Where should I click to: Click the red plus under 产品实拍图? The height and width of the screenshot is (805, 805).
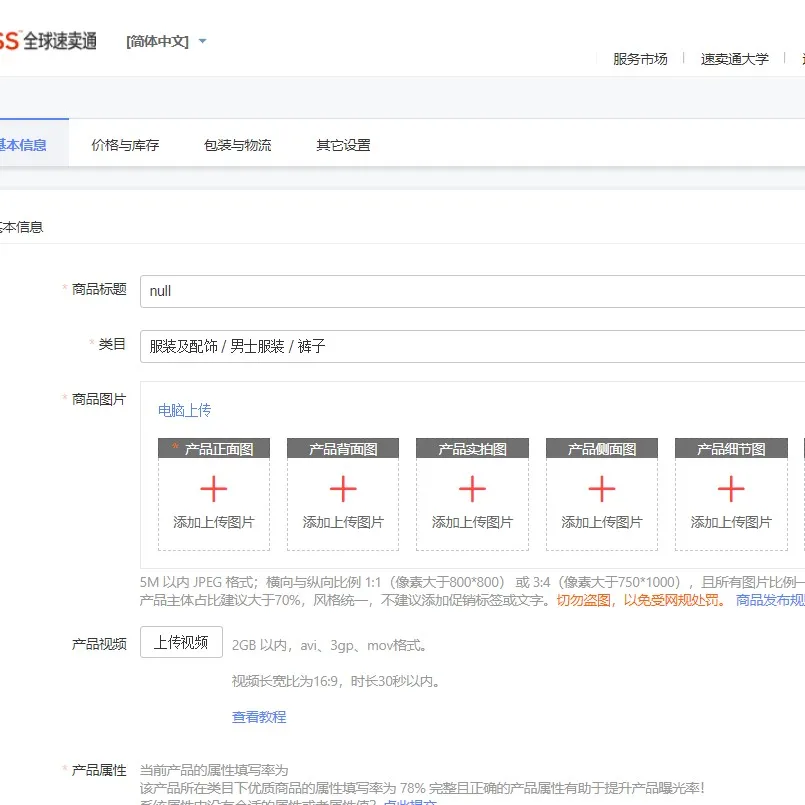click(x=472, y=489)
